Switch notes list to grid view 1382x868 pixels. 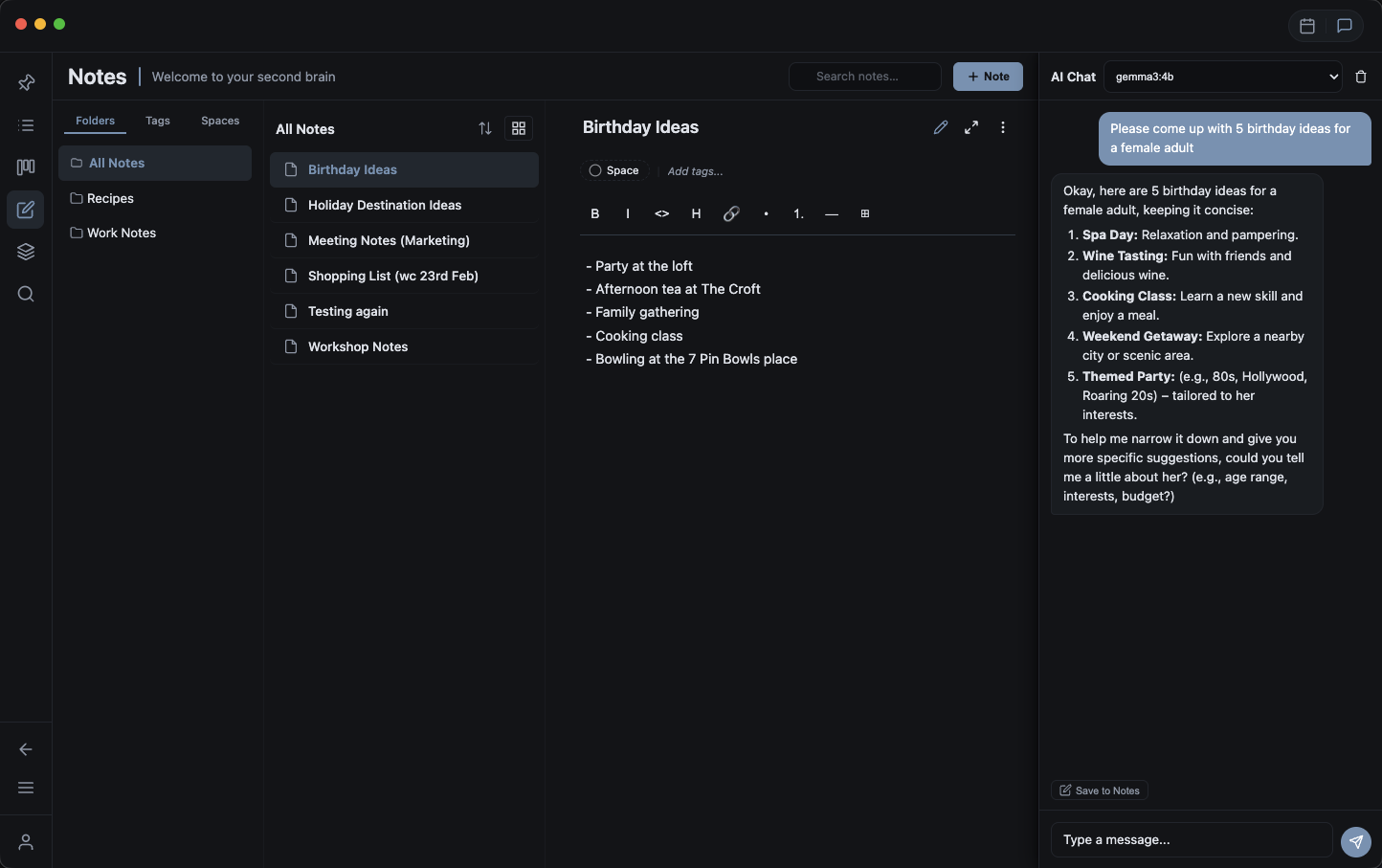pyautogui.click(x=518, y=127)
